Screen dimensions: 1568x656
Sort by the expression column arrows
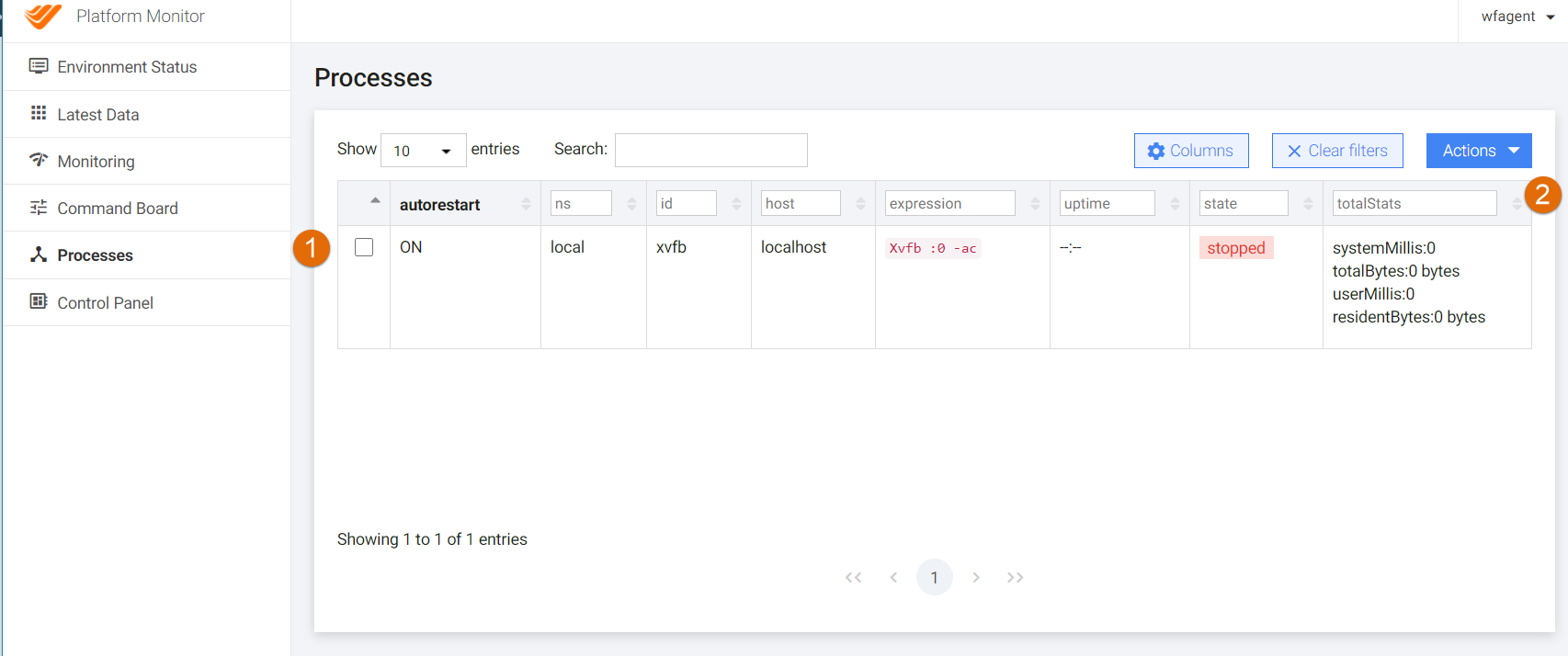(1035, 204)
